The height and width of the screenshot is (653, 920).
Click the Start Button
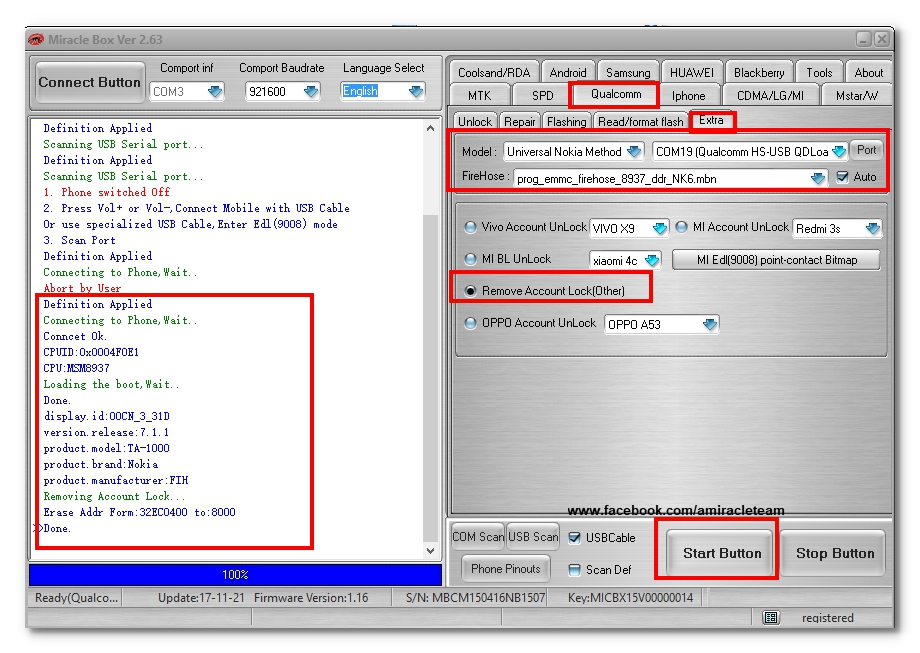click(722, 553)
